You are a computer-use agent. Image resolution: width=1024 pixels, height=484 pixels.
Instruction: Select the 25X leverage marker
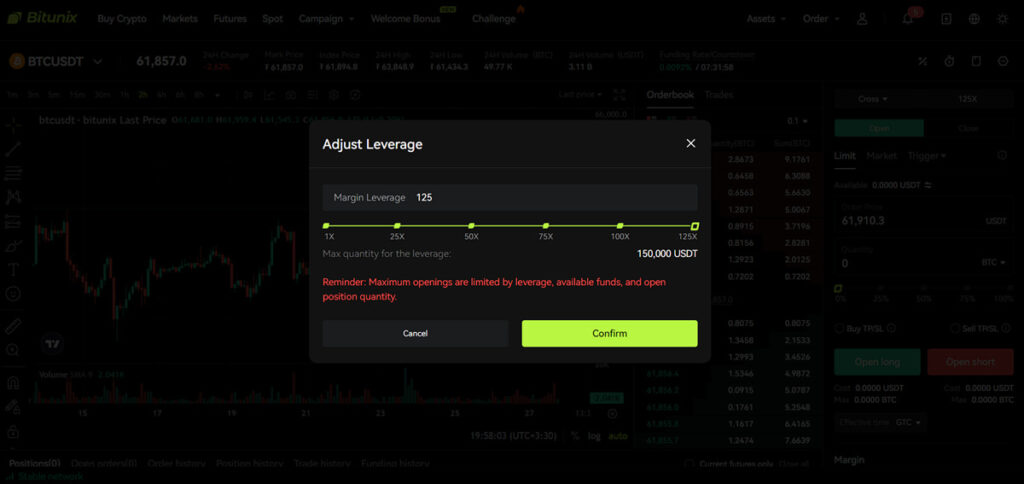(x=397, y=226)
